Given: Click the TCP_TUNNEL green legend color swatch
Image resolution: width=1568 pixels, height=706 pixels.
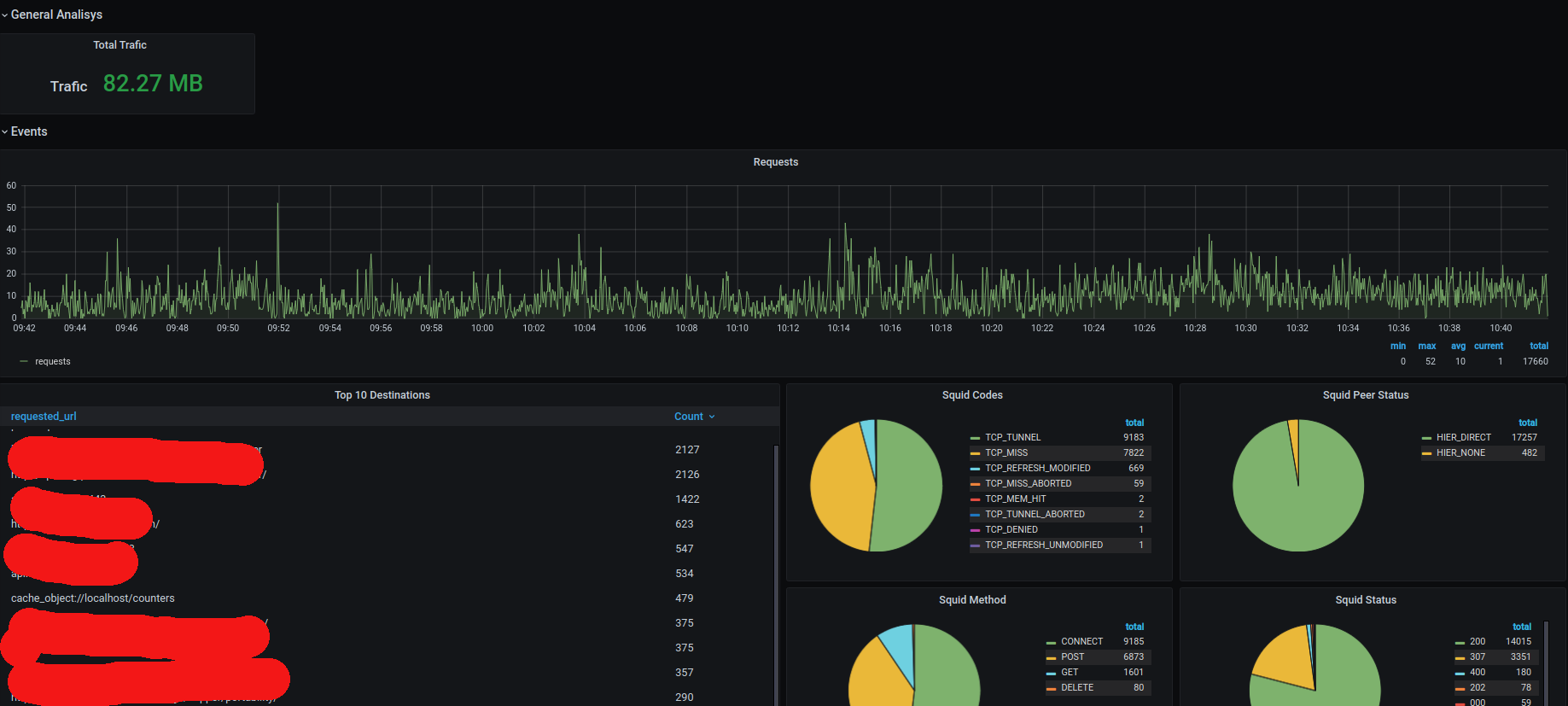Looking at the screenshot, I should (975, 438).
